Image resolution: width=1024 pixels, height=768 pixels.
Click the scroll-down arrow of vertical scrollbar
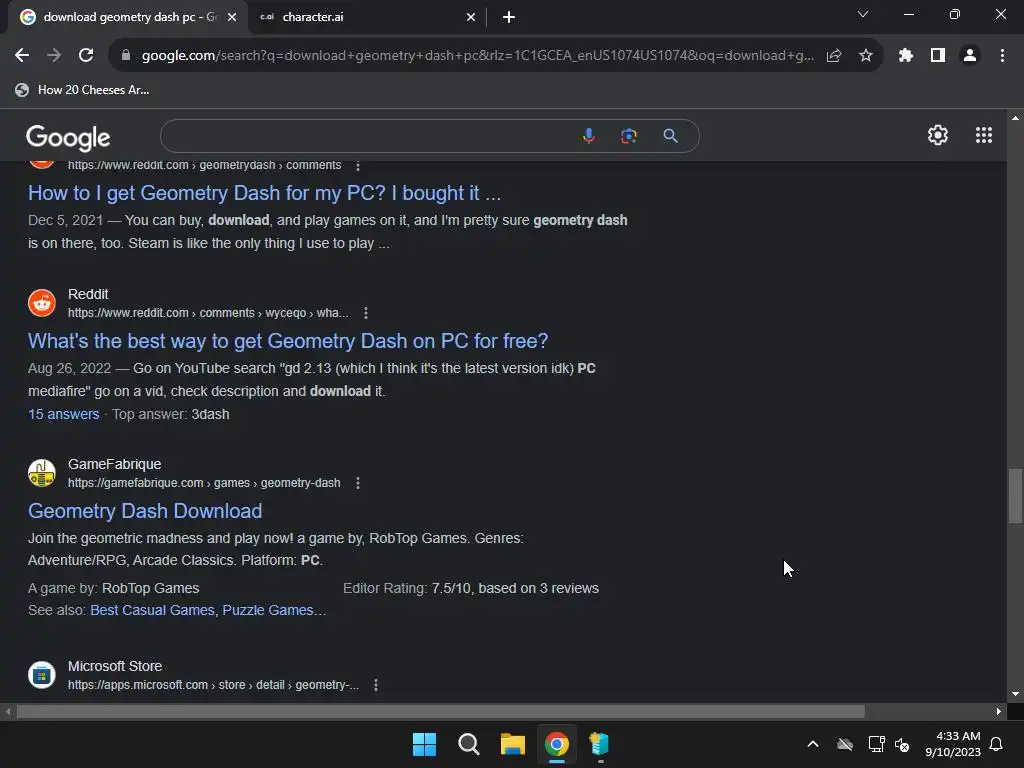coord(1015,694)
